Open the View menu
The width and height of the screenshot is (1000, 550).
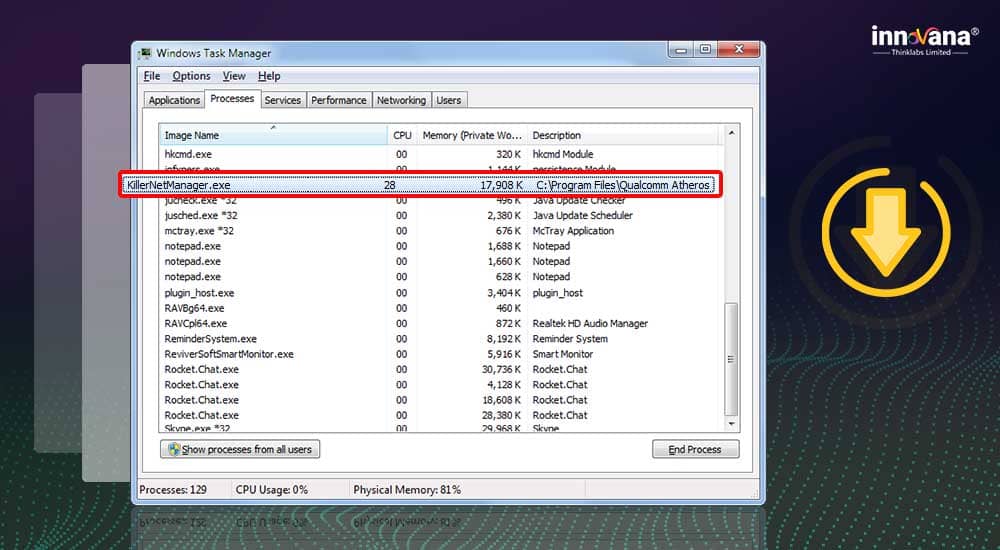click(234, 76)
